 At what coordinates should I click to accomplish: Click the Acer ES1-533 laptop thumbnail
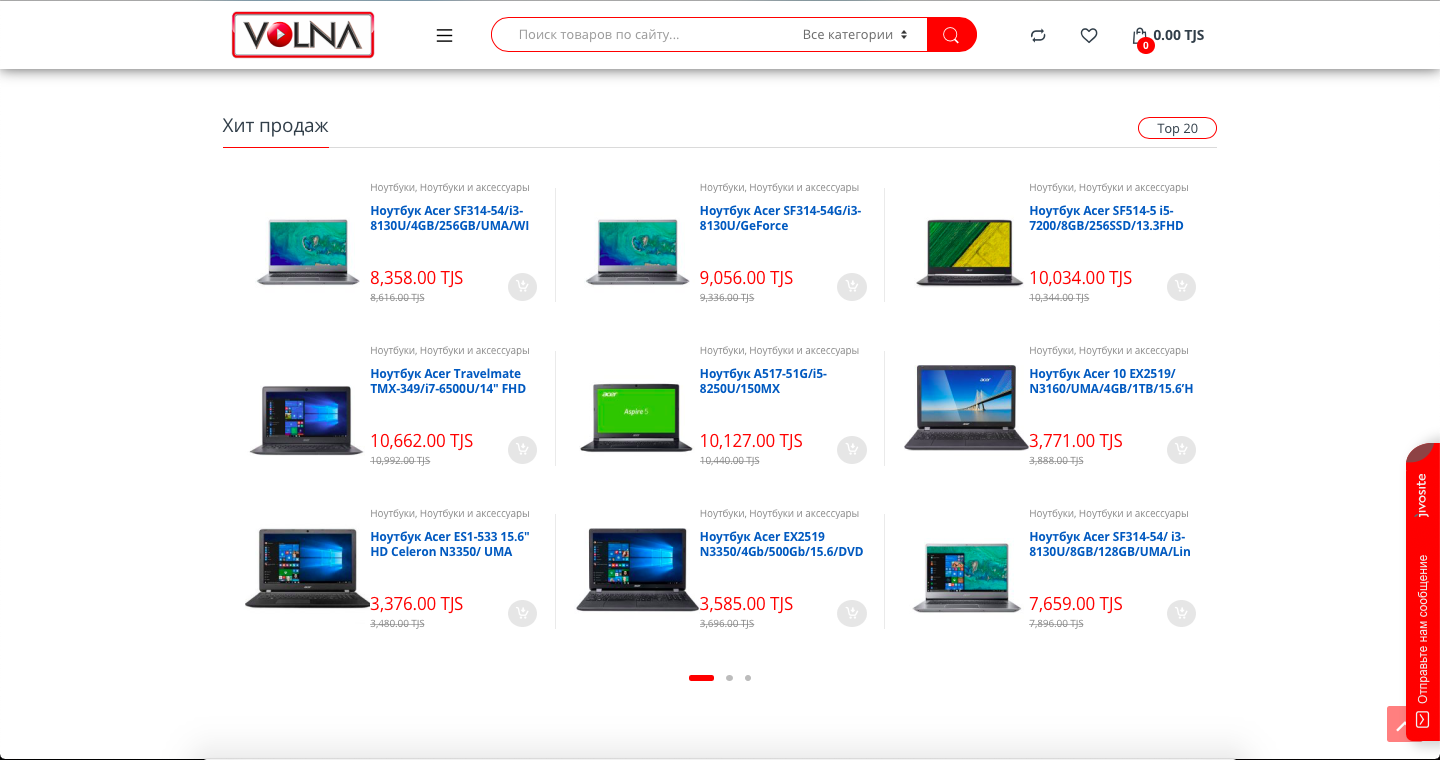(x=307, y=568)
